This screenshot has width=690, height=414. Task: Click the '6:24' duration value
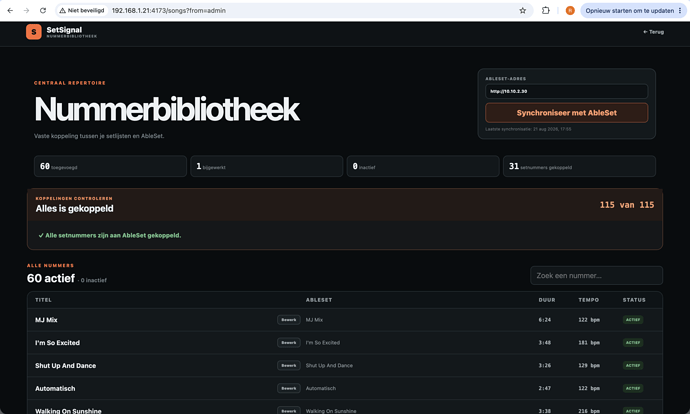point(545,320)
